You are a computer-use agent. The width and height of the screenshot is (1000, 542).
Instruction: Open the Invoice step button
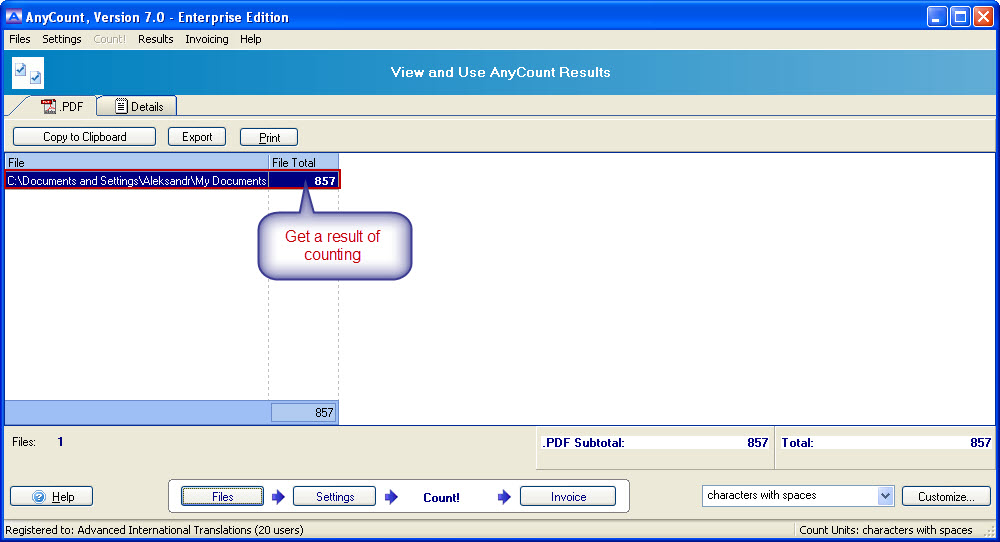[568, 497]
